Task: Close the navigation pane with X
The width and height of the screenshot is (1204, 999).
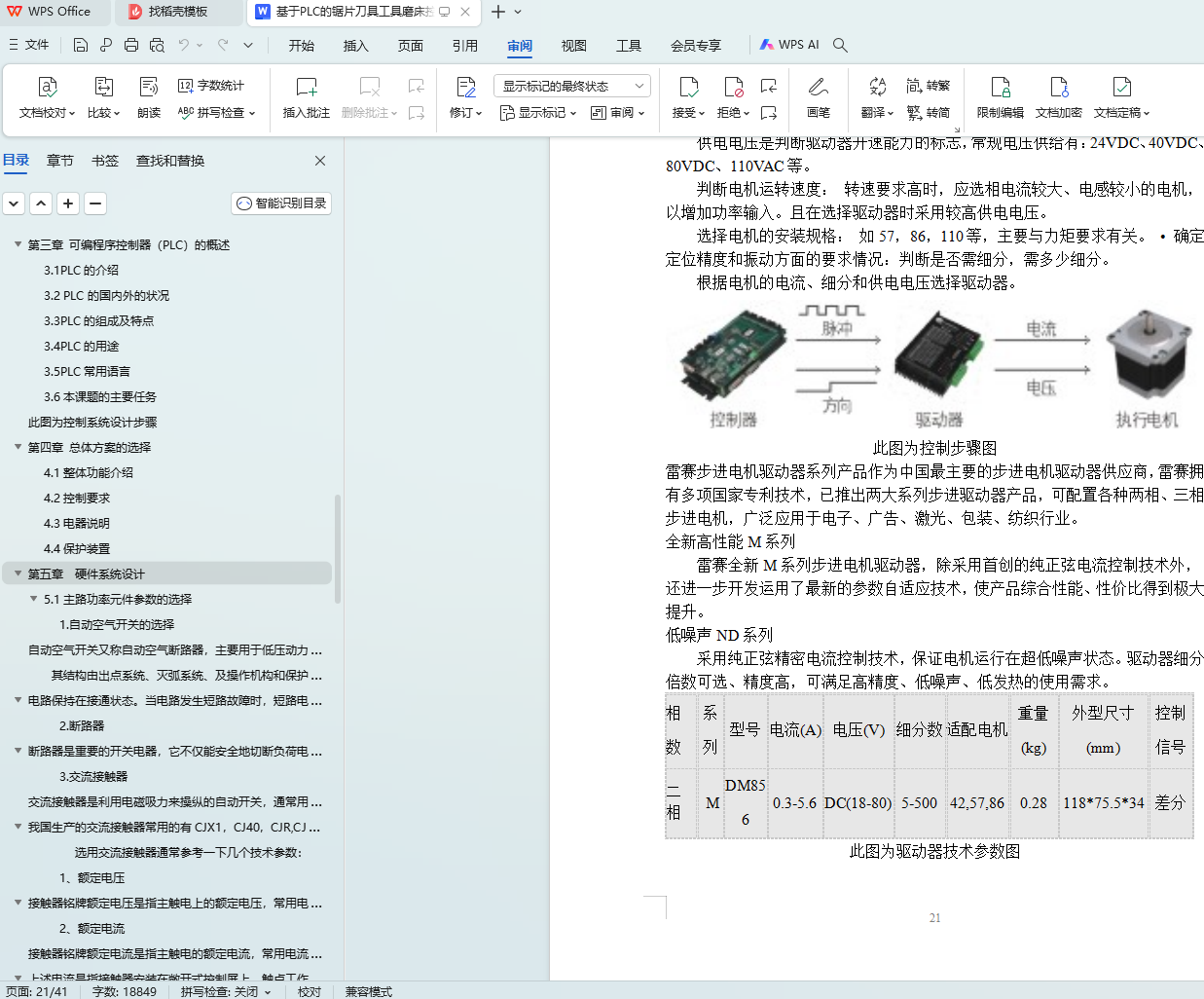Action: point(320,161)
